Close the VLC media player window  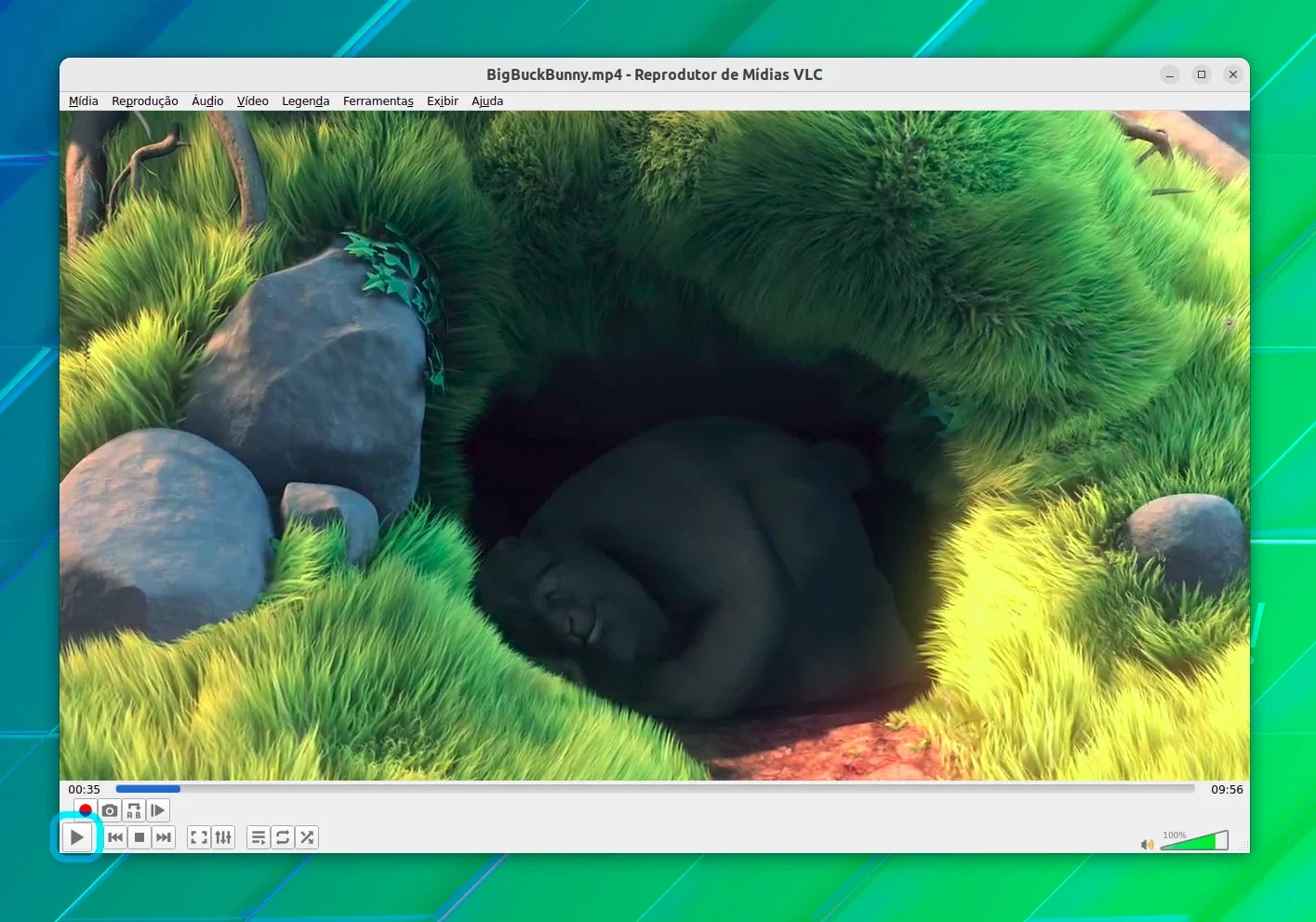[1233, 74]
